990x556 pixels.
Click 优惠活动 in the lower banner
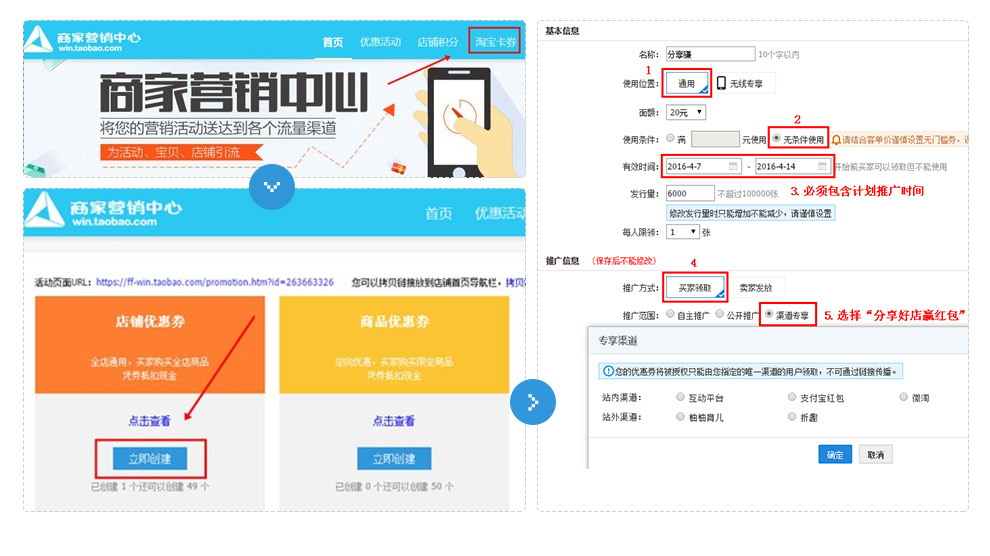[x=499, y=213]
